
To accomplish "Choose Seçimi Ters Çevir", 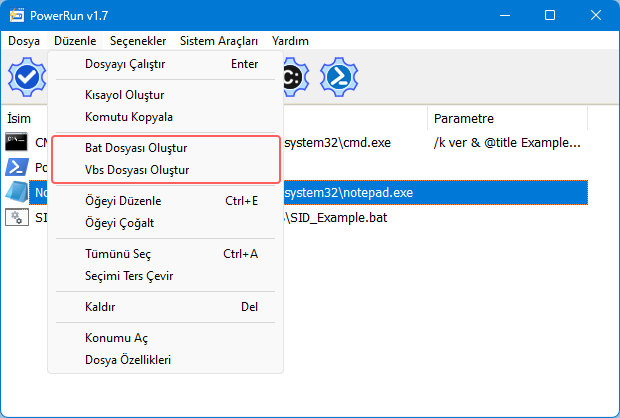I will click(x=165, y=276).
